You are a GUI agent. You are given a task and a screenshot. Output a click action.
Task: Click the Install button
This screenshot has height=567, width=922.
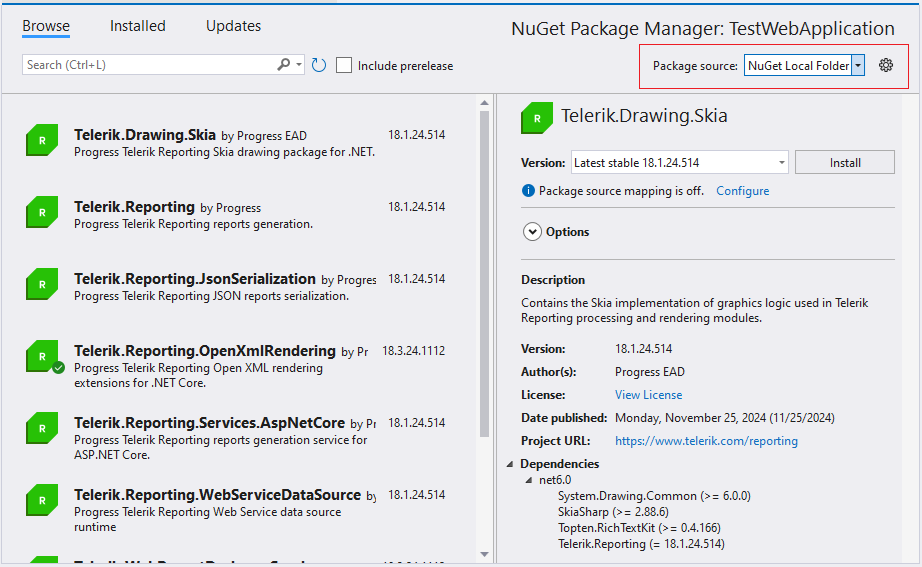click(845, 163)
